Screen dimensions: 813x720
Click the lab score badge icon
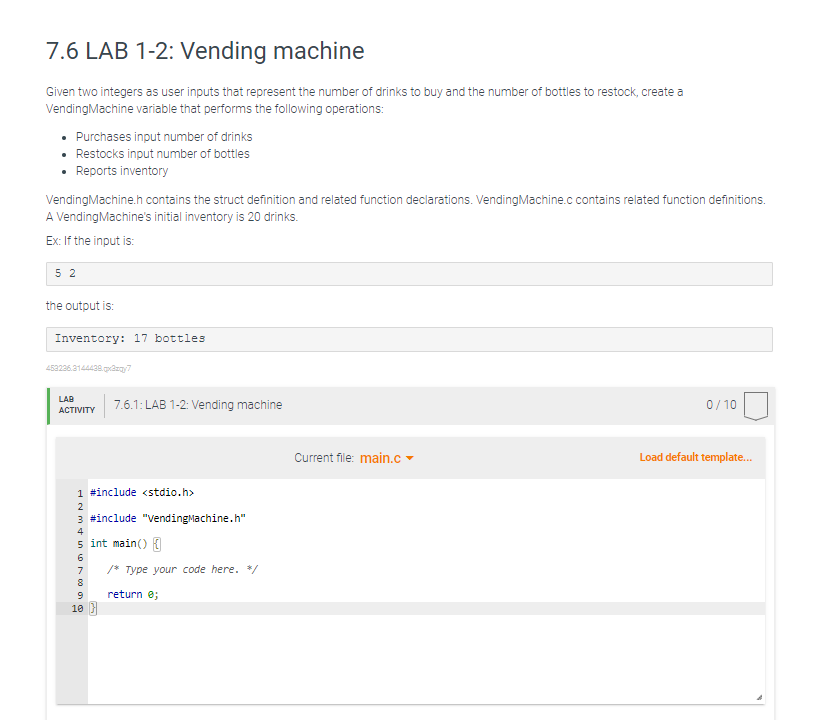tap(755, 406)
